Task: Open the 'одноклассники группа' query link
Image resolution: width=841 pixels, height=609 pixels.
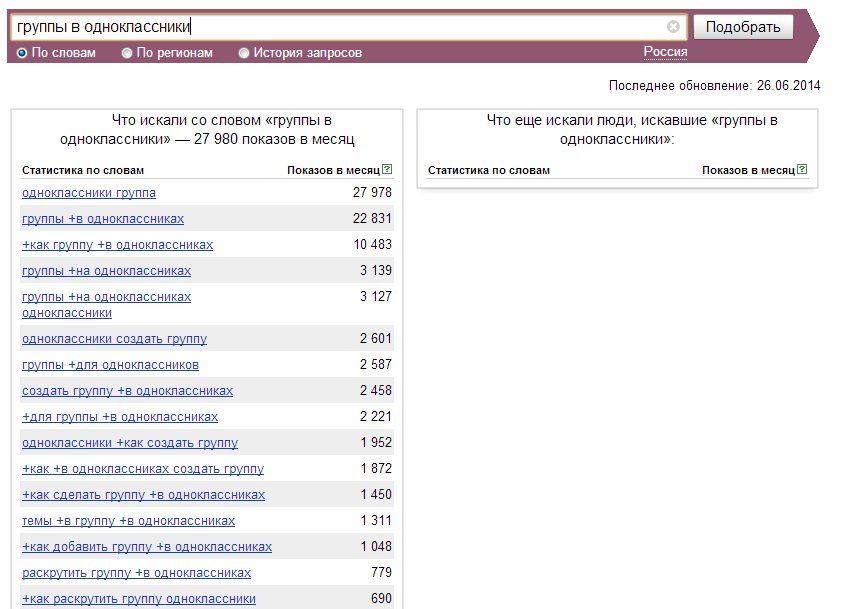Action: click(89, 193)
